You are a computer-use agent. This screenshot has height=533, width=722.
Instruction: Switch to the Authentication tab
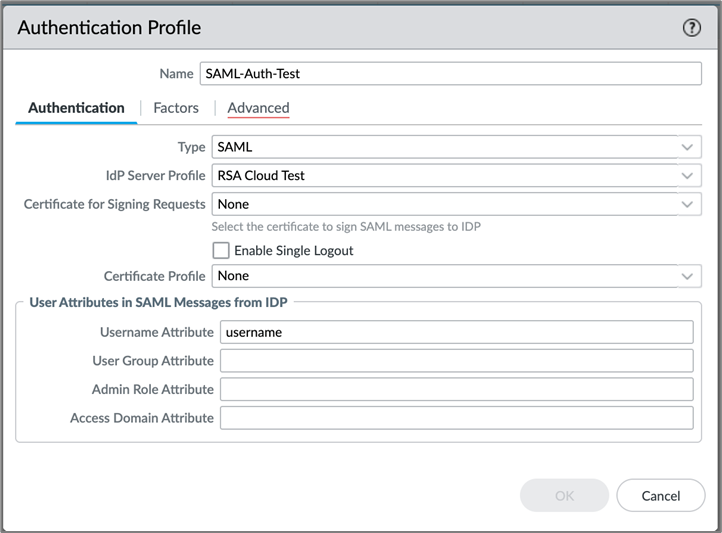(76, 108)
